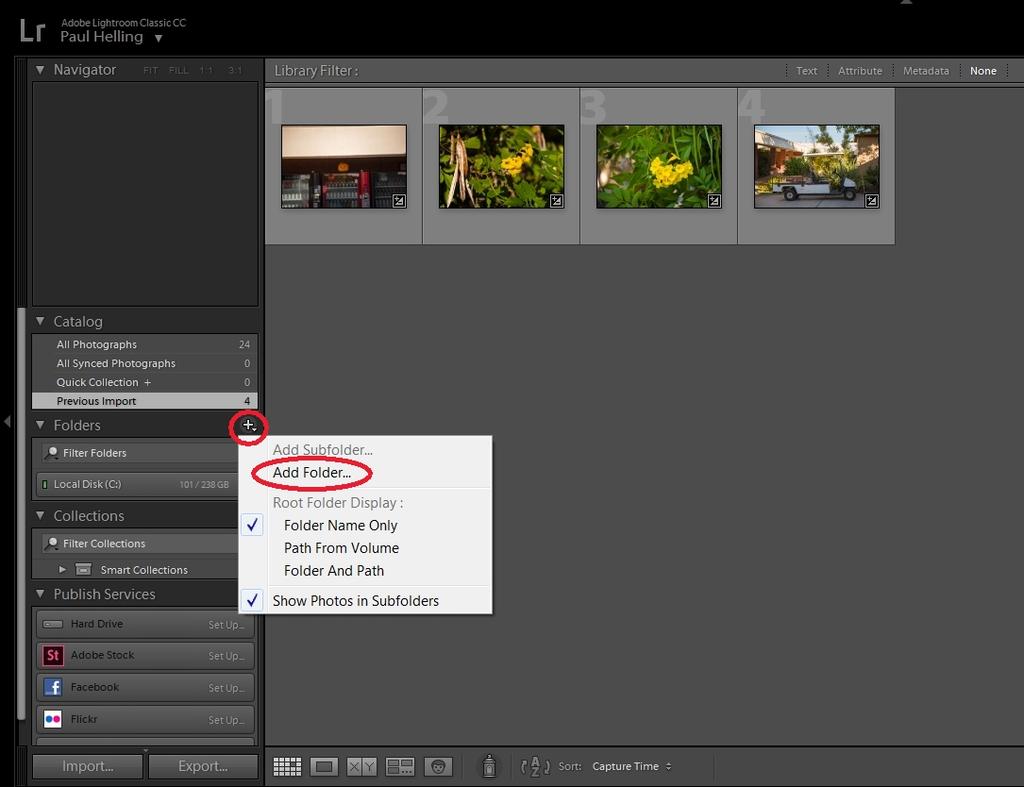The width and height of the screenshot is (1024, 787).
Task: Open Survey view icon
Action: (x=400, y=767)
